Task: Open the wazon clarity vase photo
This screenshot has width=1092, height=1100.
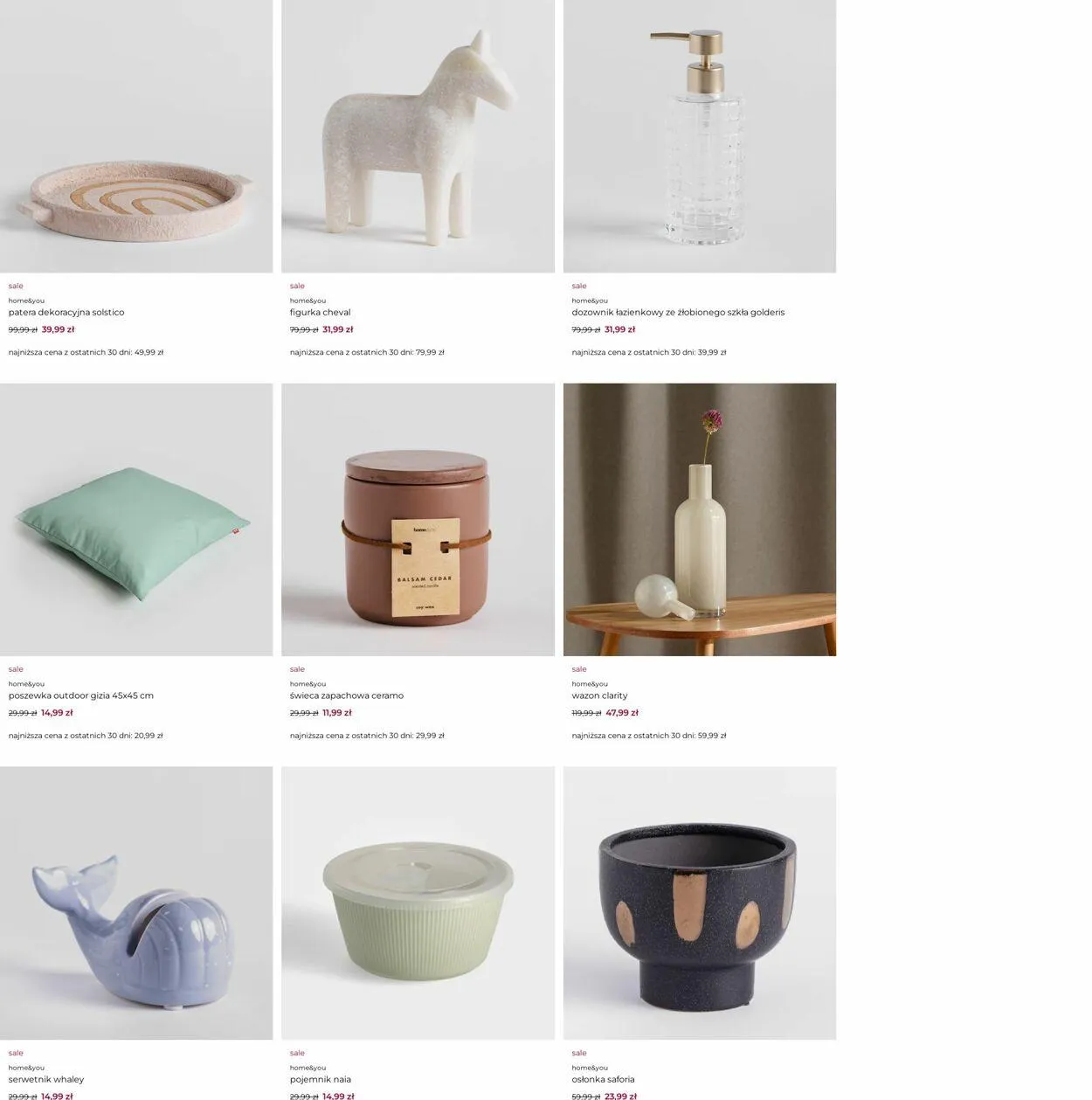Action: point(700,519)
